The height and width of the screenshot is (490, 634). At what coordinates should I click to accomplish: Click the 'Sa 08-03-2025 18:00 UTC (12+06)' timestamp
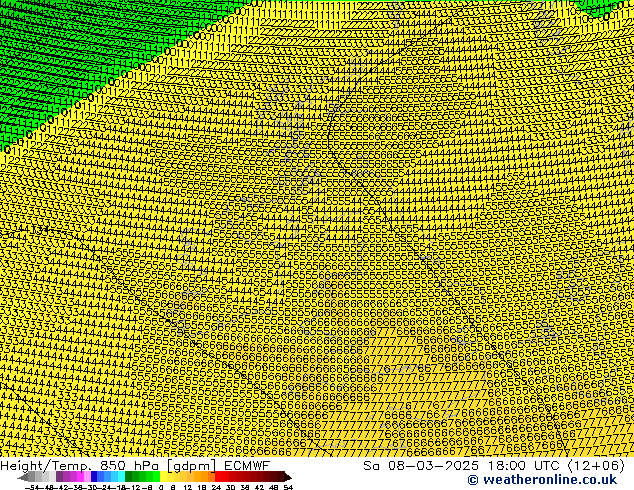494,465
